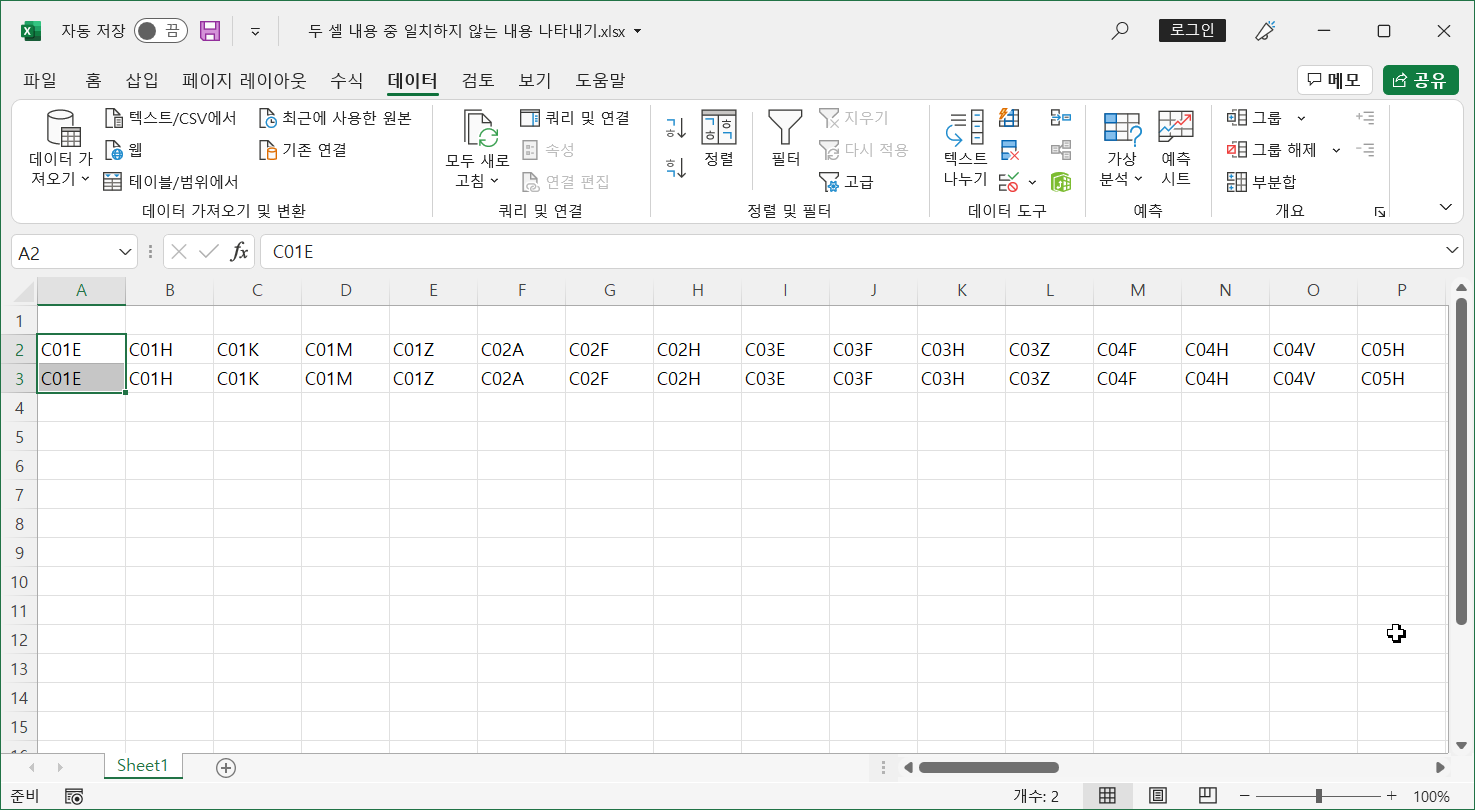Toggle the 필터 funnel button
This screenshot has width=1475, height=810.
[785, 139]
